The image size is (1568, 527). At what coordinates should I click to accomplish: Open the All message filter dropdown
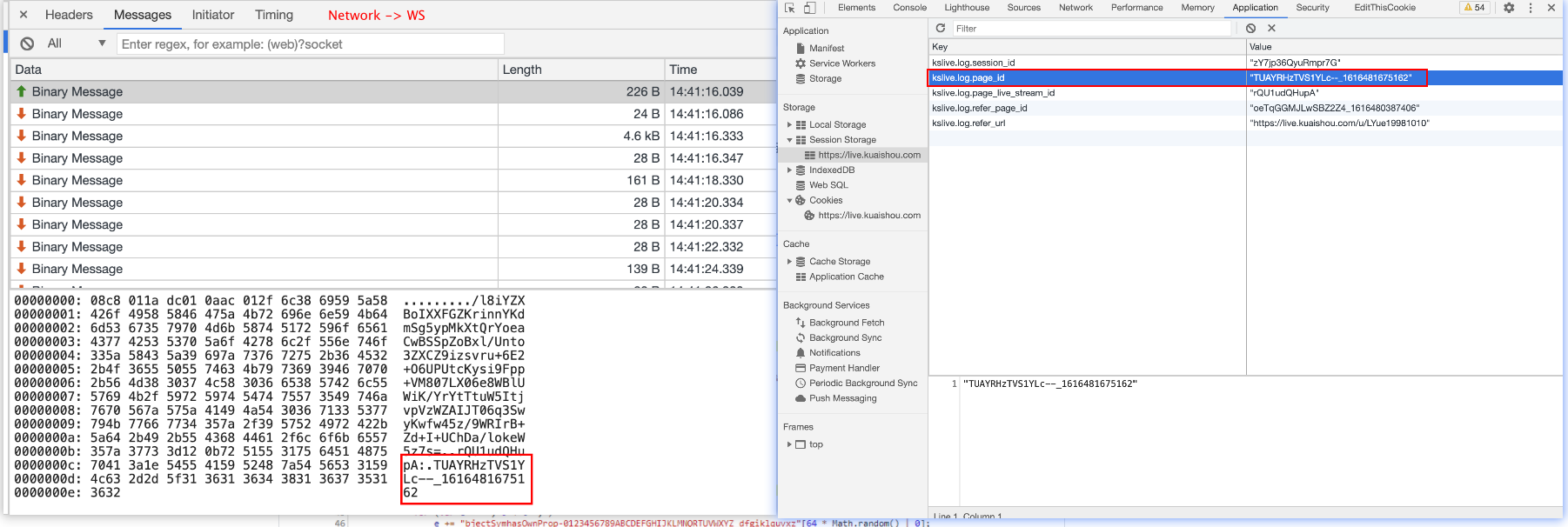pos(77,43)
